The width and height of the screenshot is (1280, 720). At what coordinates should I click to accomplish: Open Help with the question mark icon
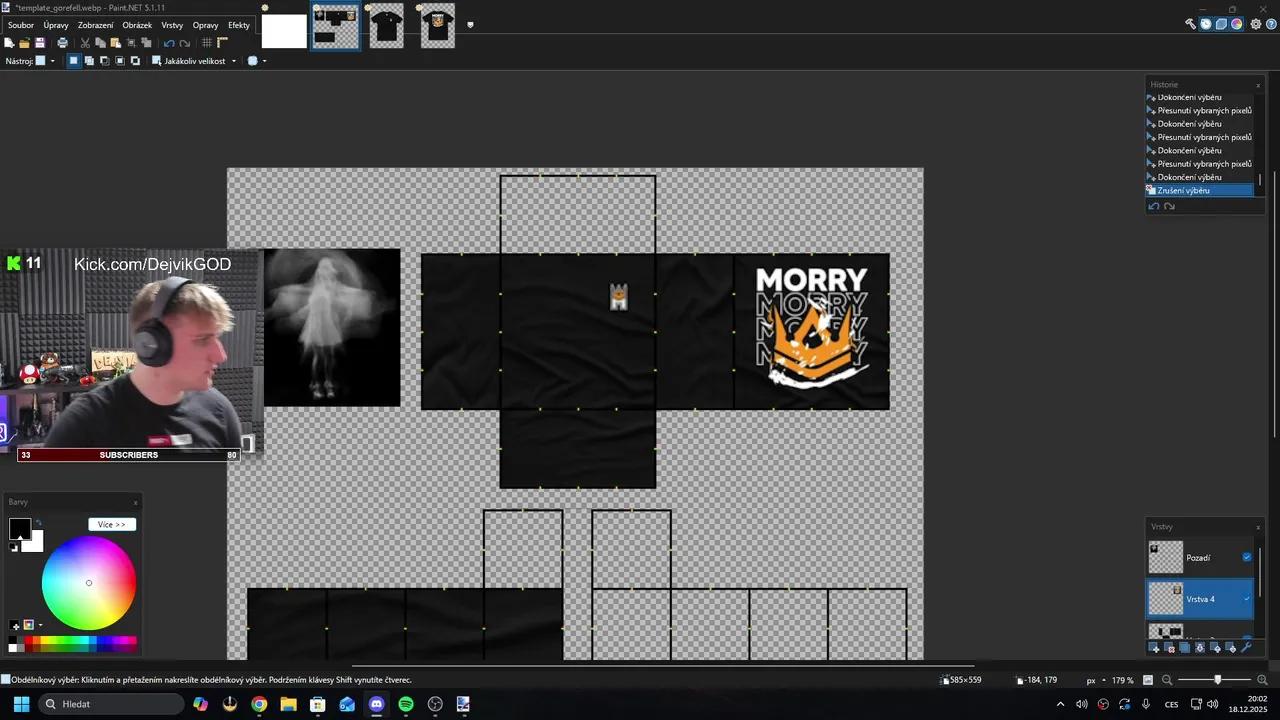pyautogui.click(x=1271, y=24)
